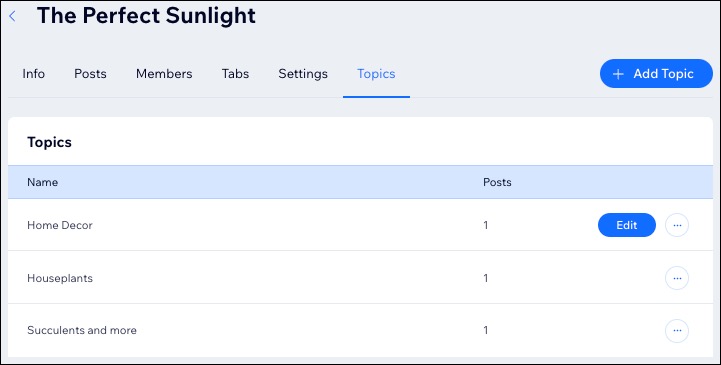Select the Houseplants topic row

360,278
